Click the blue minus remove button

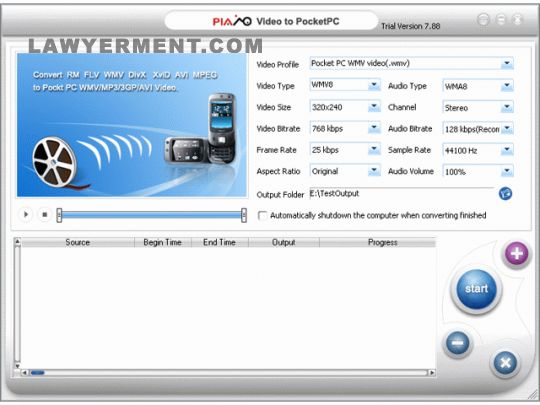pos(457,343)
